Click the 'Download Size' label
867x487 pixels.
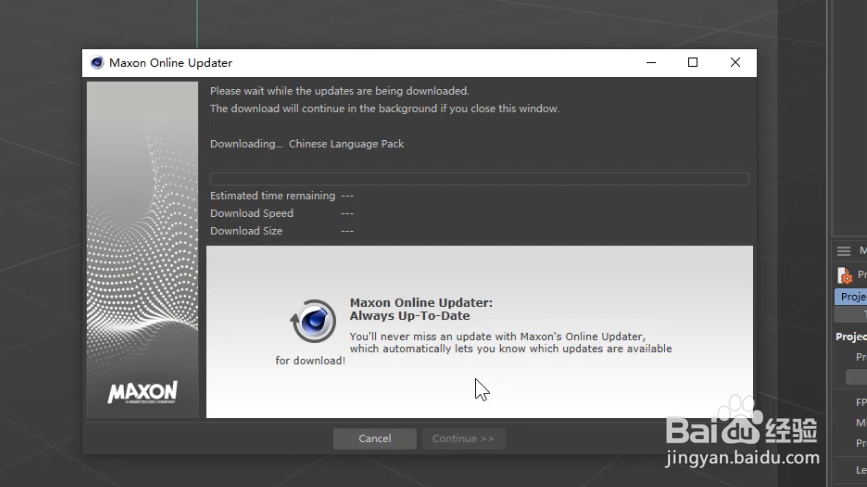pos(246,231)
